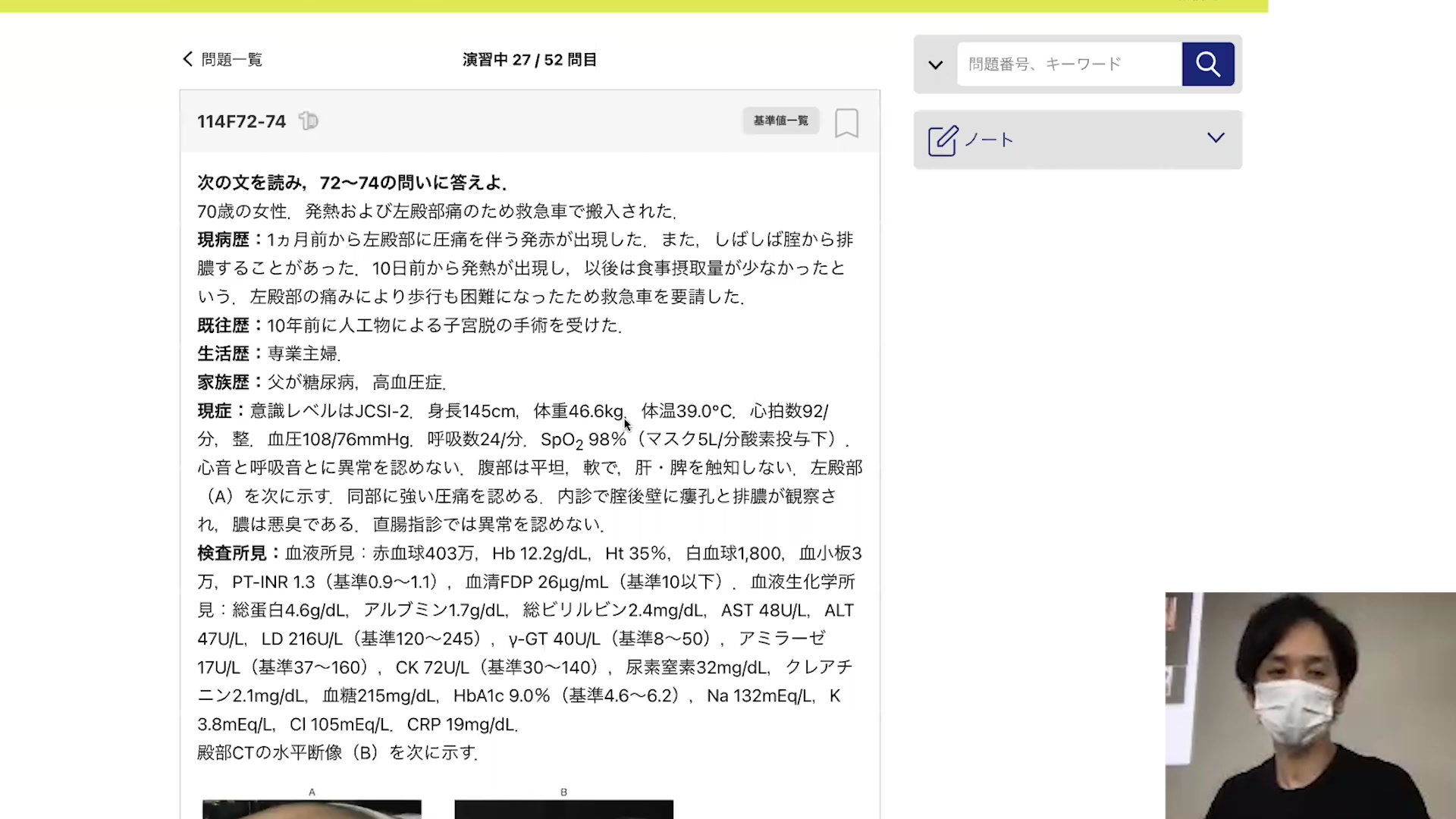1456x819 pixels.
Task: Expand the ノート panel chevron
Action: pyautogui.click(x=1215, y=138)
